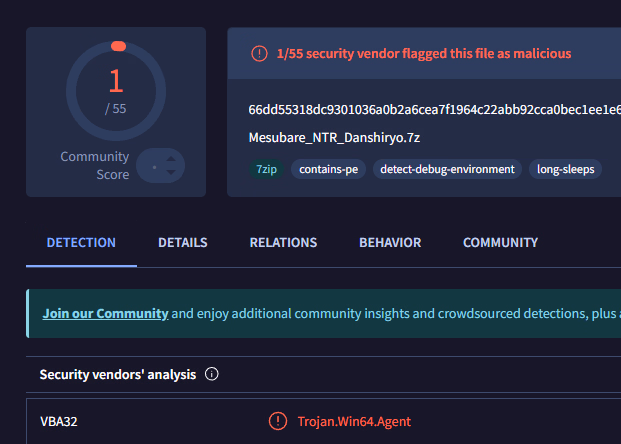
Task: Open the Detection tab
Action: 81,243
